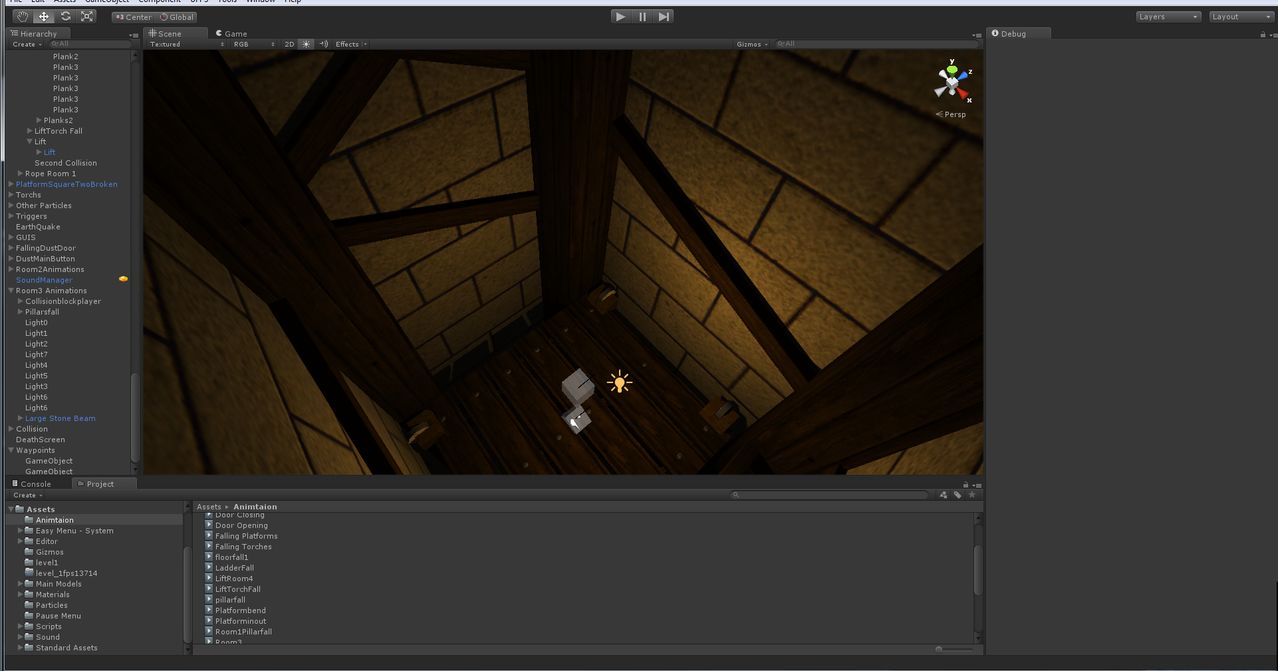Expand the Pillarsfall object
The width and height of the screenshot is (1278, 671).
point(20,312)
